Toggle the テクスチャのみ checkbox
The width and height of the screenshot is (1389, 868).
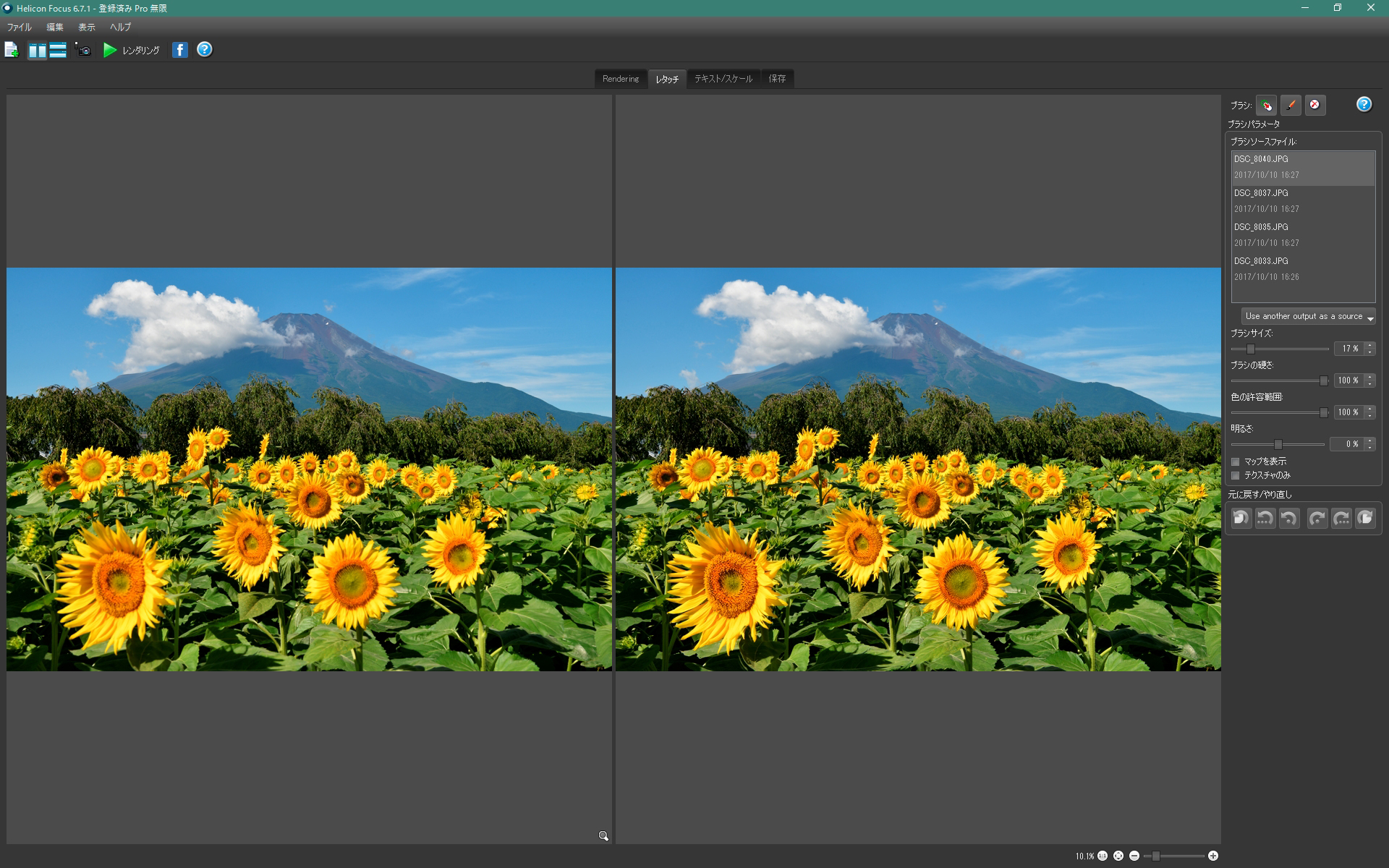[1236, 475]
